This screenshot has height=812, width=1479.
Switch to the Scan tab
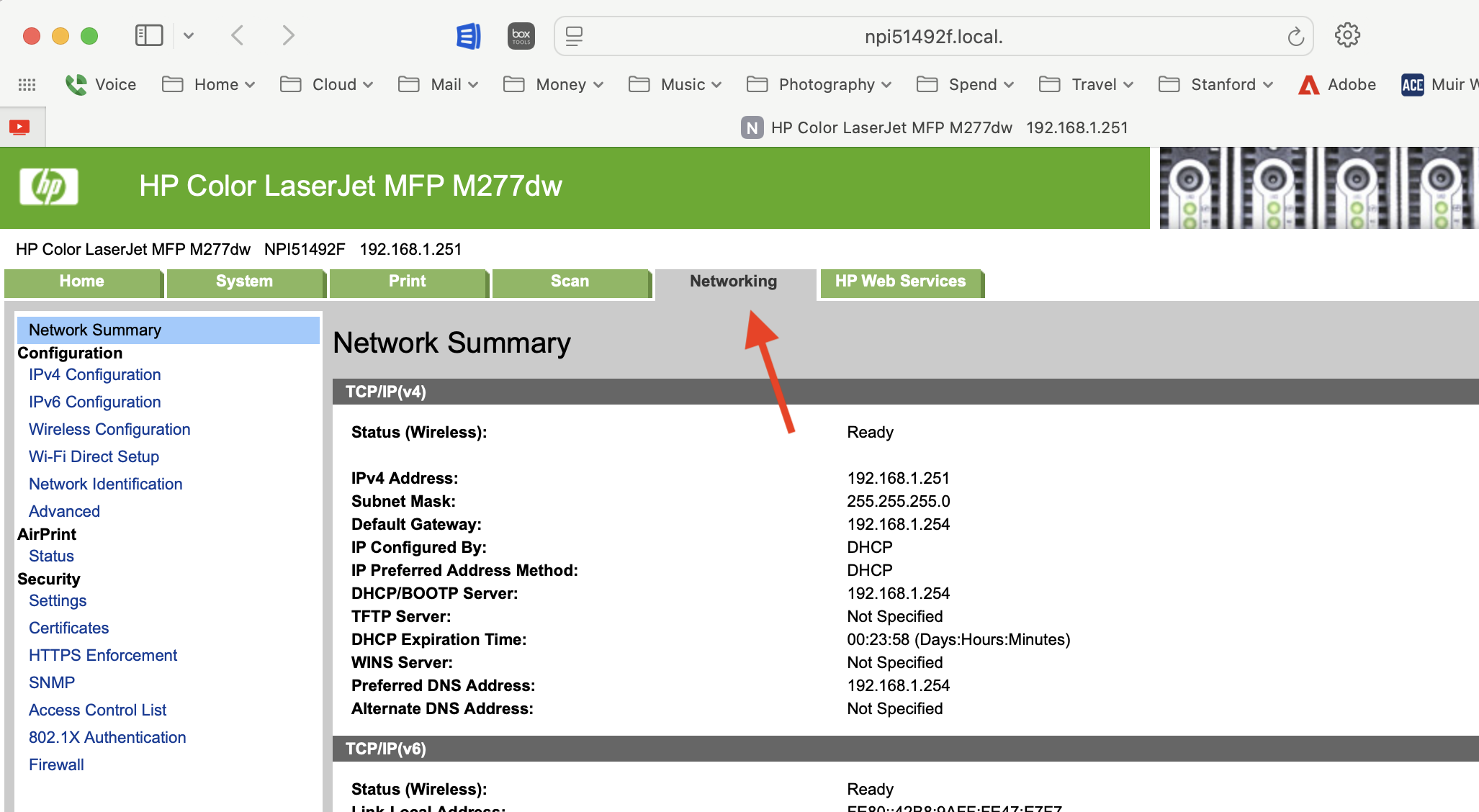pos(570,281)
